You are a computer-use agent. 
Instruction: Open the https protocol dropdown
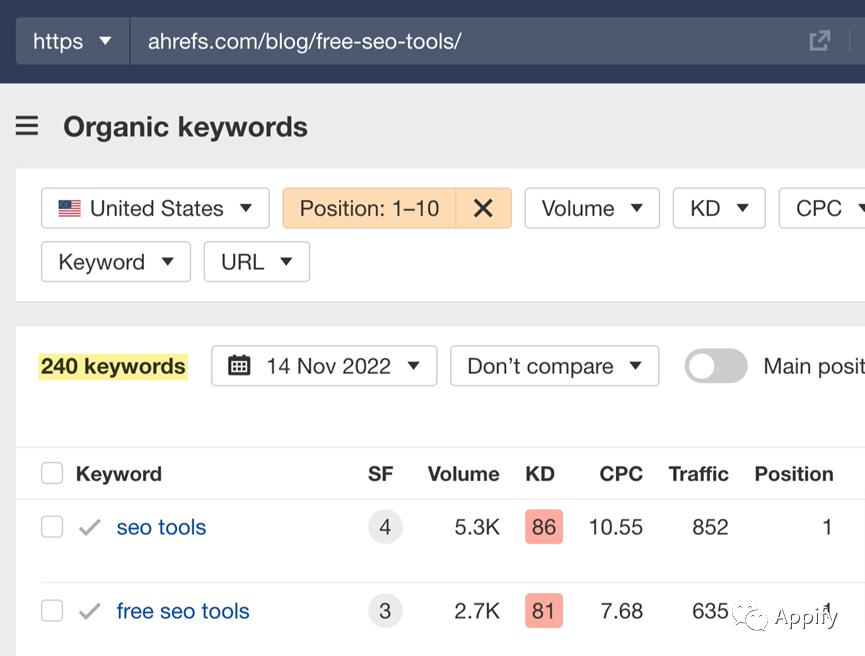(72, 41)
